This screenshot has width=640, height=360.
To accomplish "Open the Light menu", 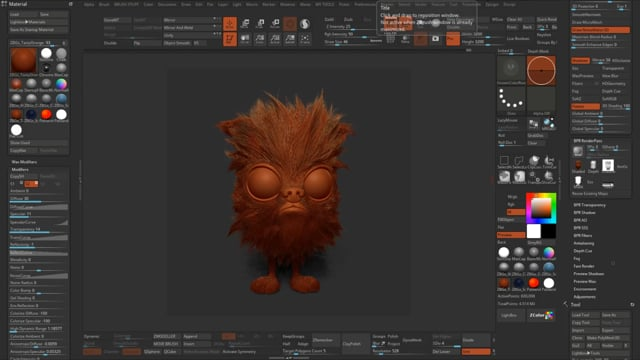I will click(237, 4).
